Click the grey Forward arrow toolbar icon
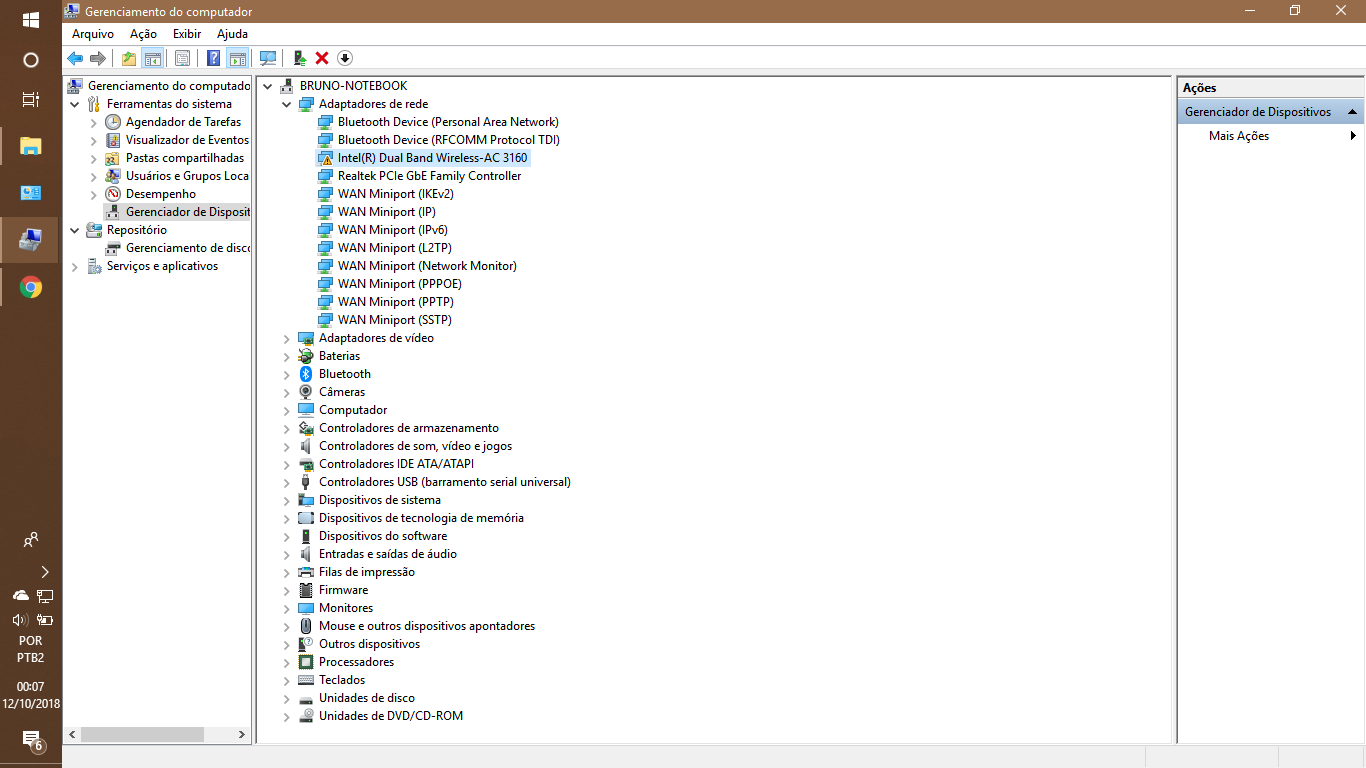 coord(98,58)
